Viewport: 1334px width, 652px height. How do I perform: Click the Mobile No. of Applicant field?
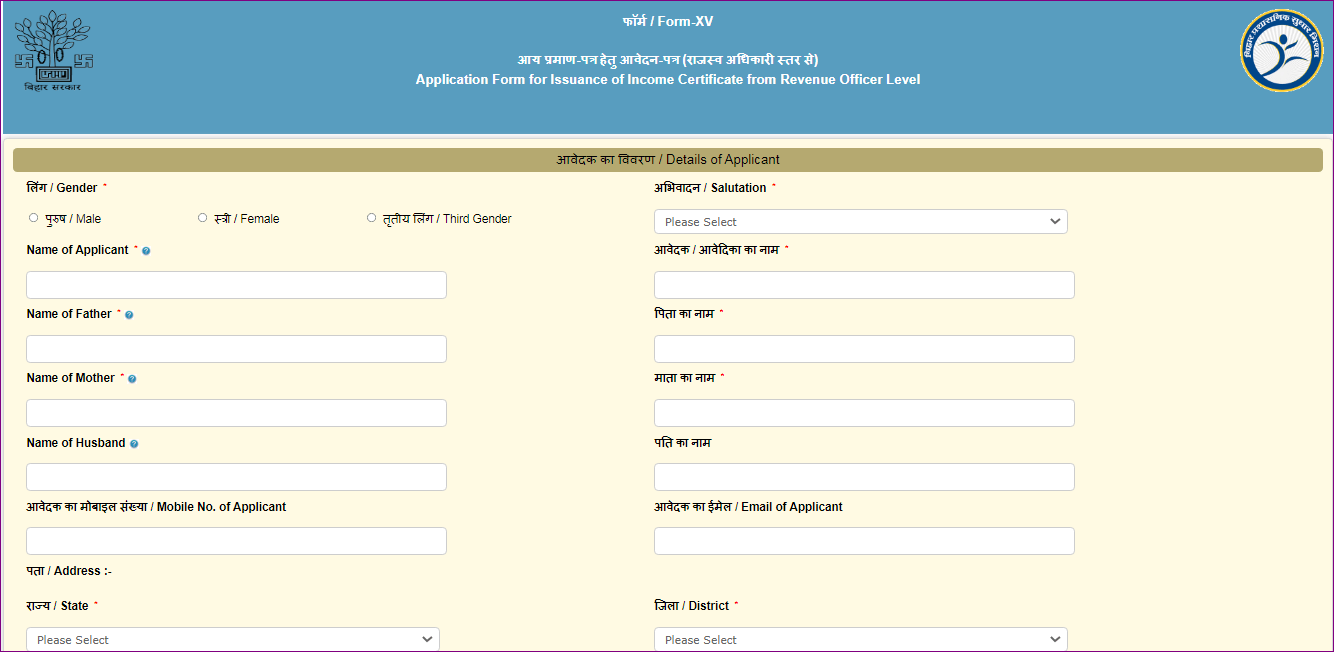(235, 540)
